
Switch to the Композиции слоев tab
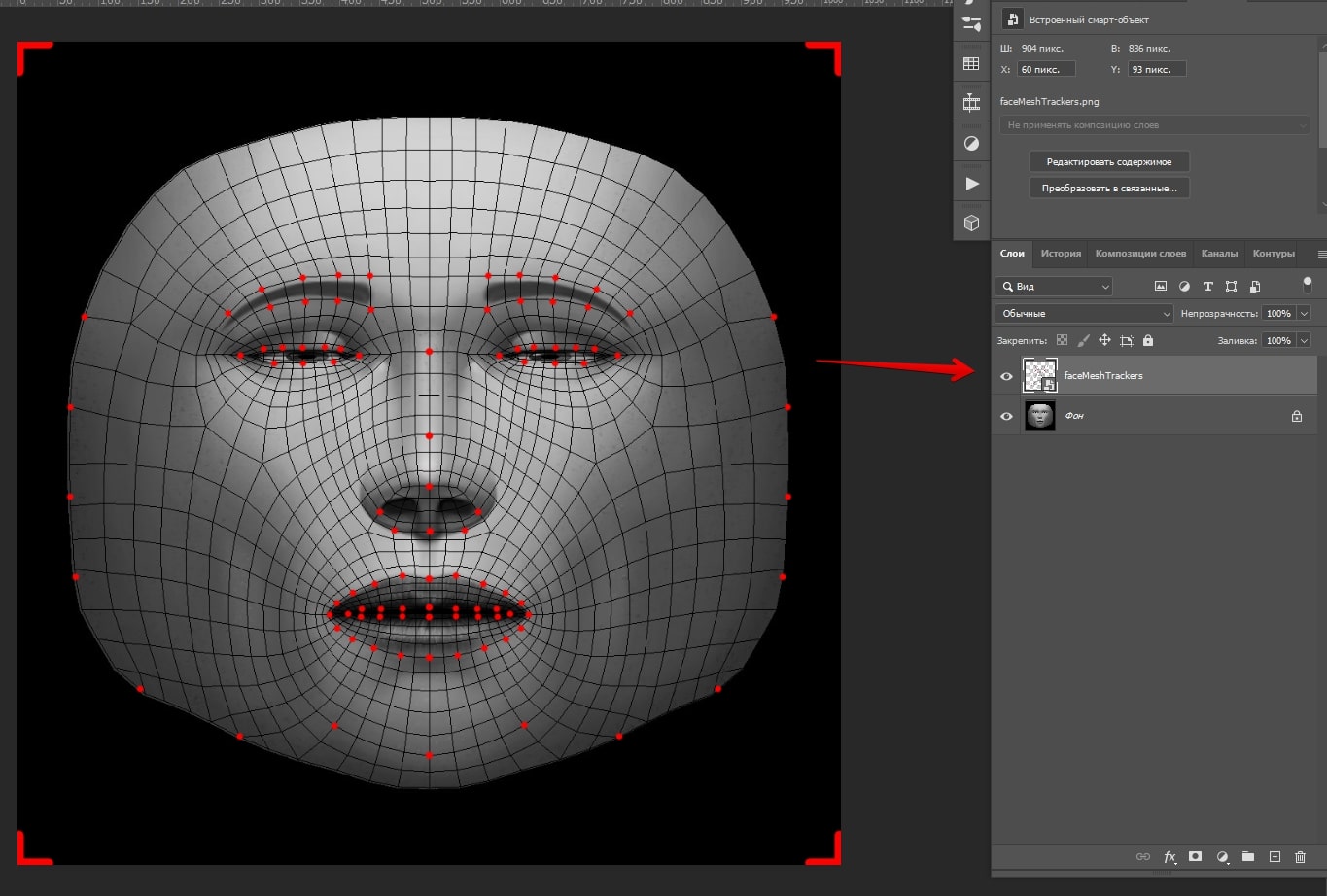pyautogui.click(x=1140, y=254)
